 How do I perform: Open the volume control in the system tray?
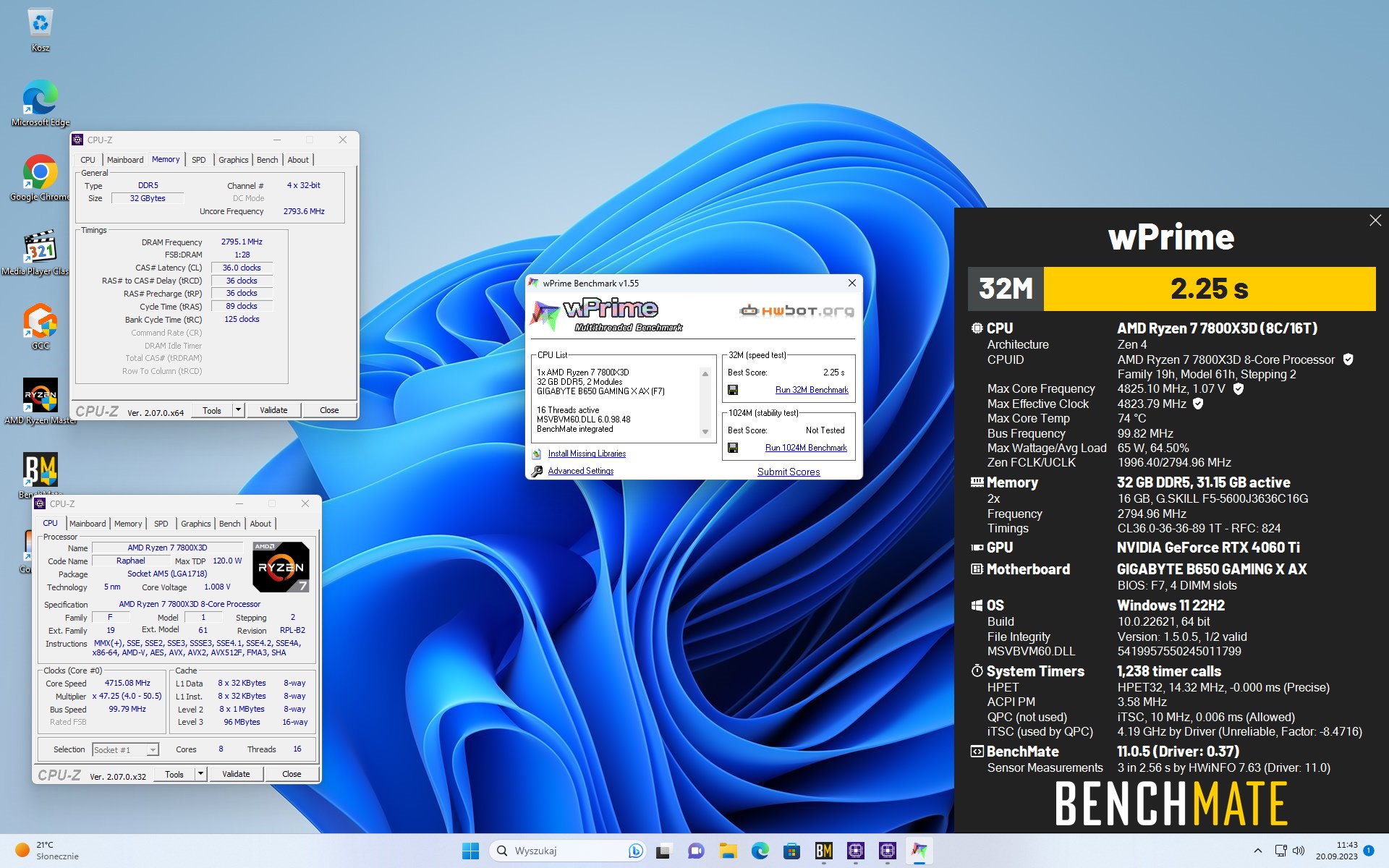[x=1299, y=851]
